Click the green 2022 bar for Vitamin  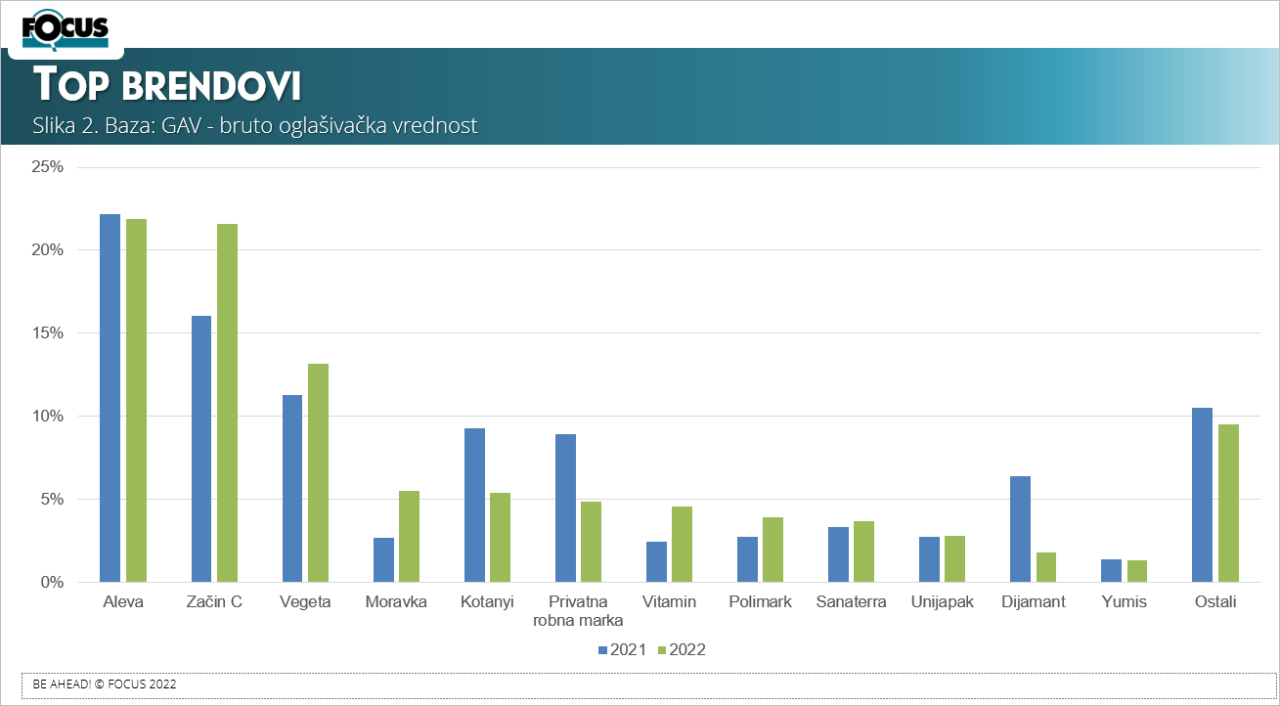682,544
